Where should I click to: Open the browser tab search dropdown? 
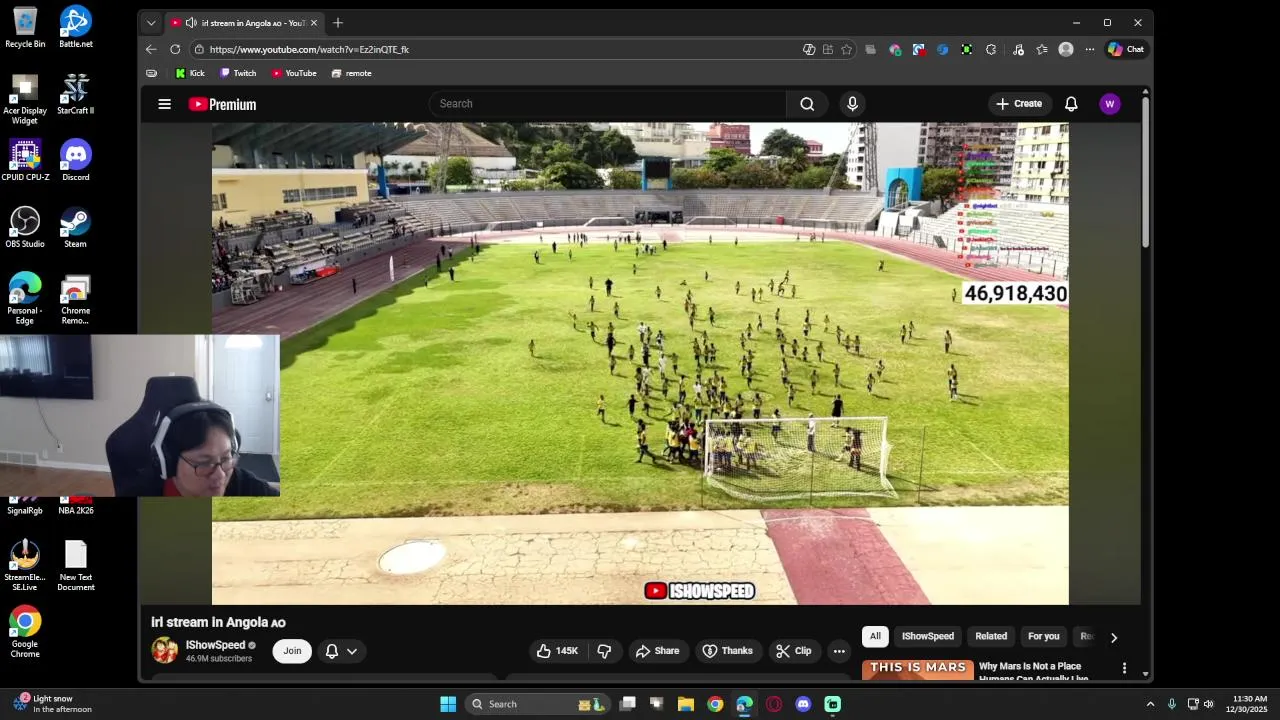pos(151,22)
